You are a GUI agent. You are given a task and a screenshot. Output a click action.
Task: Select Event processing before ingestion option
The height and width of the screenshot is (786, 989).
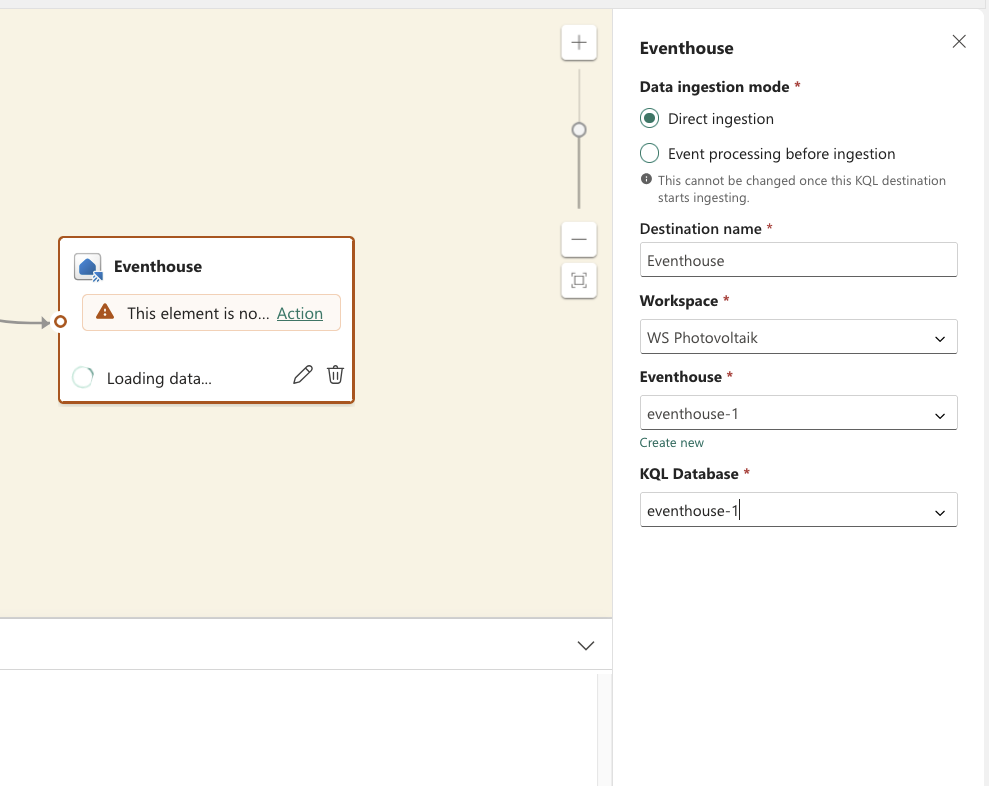[650, 154]
